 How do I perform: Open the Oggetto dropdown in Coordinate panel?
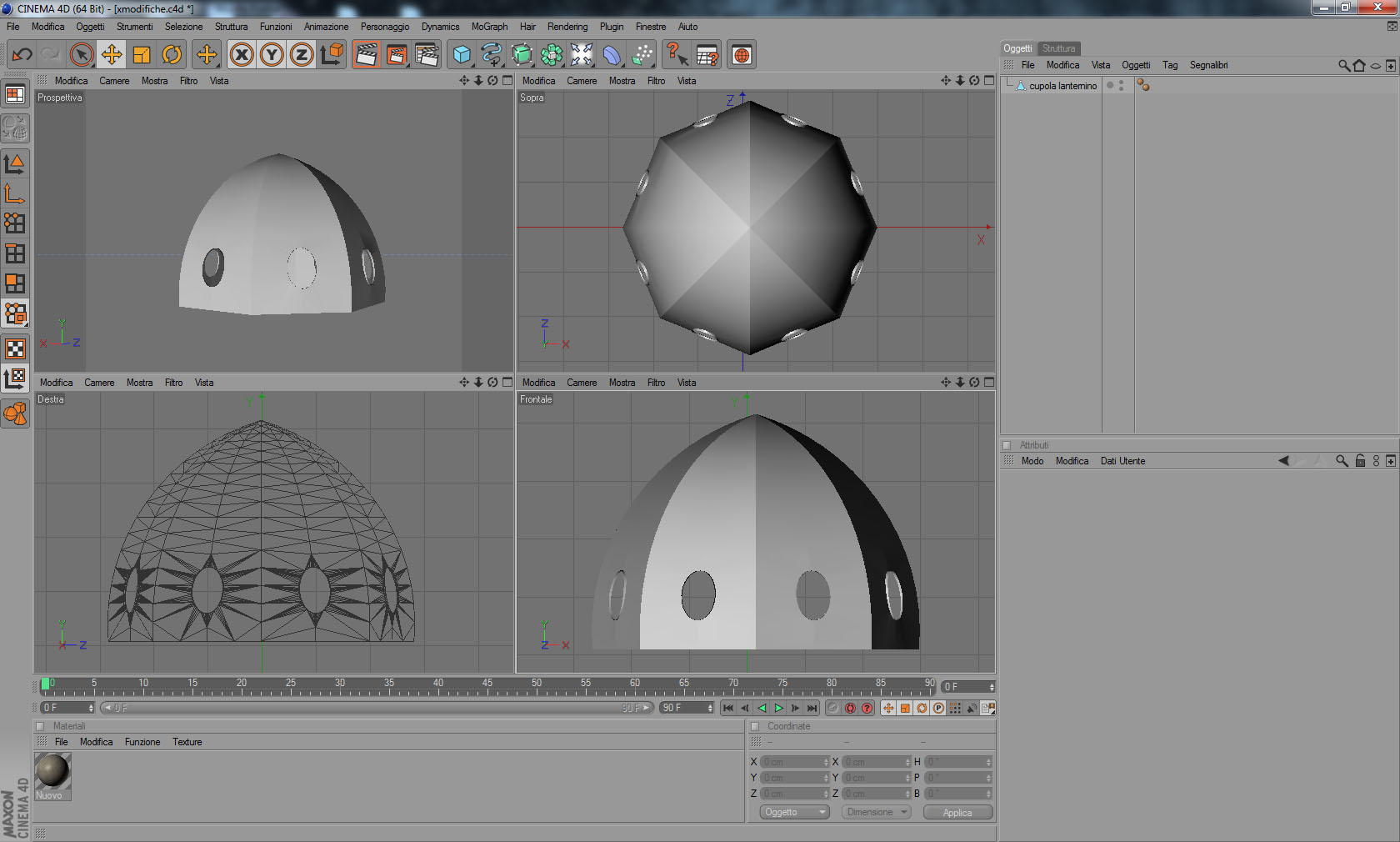794,812
